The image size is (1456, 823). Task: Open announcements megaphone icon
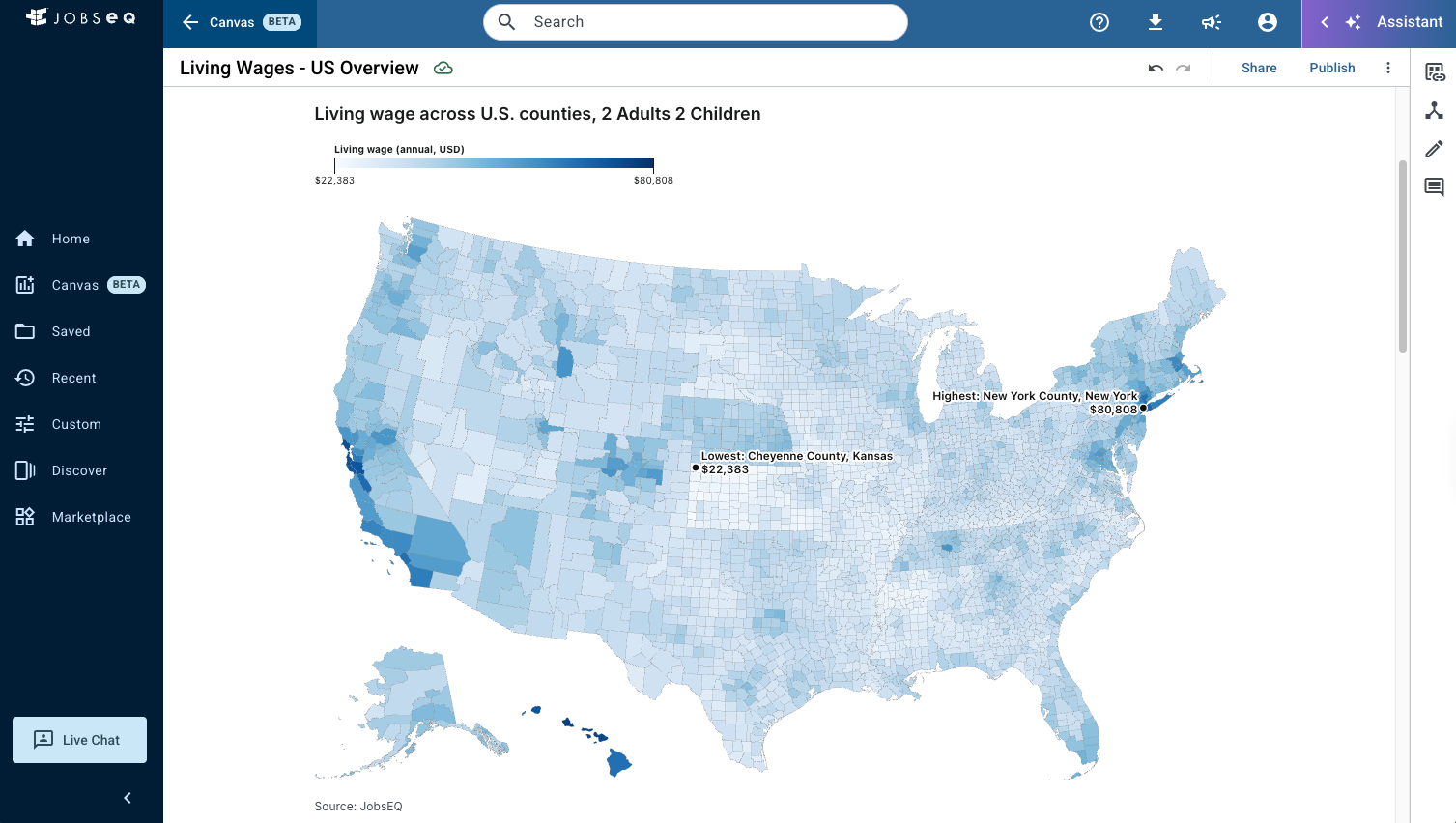[x=1212, y=22]
